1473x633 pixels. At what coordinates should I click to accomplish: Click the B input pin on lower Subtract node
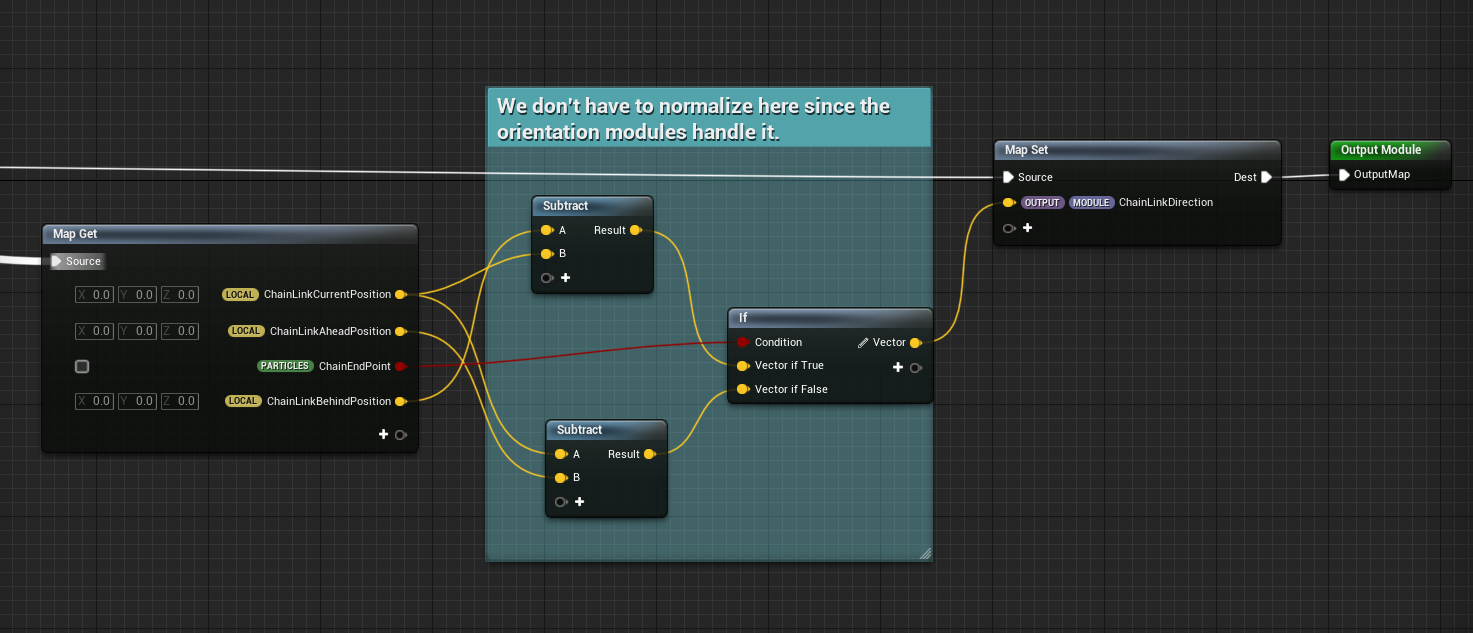562,477
